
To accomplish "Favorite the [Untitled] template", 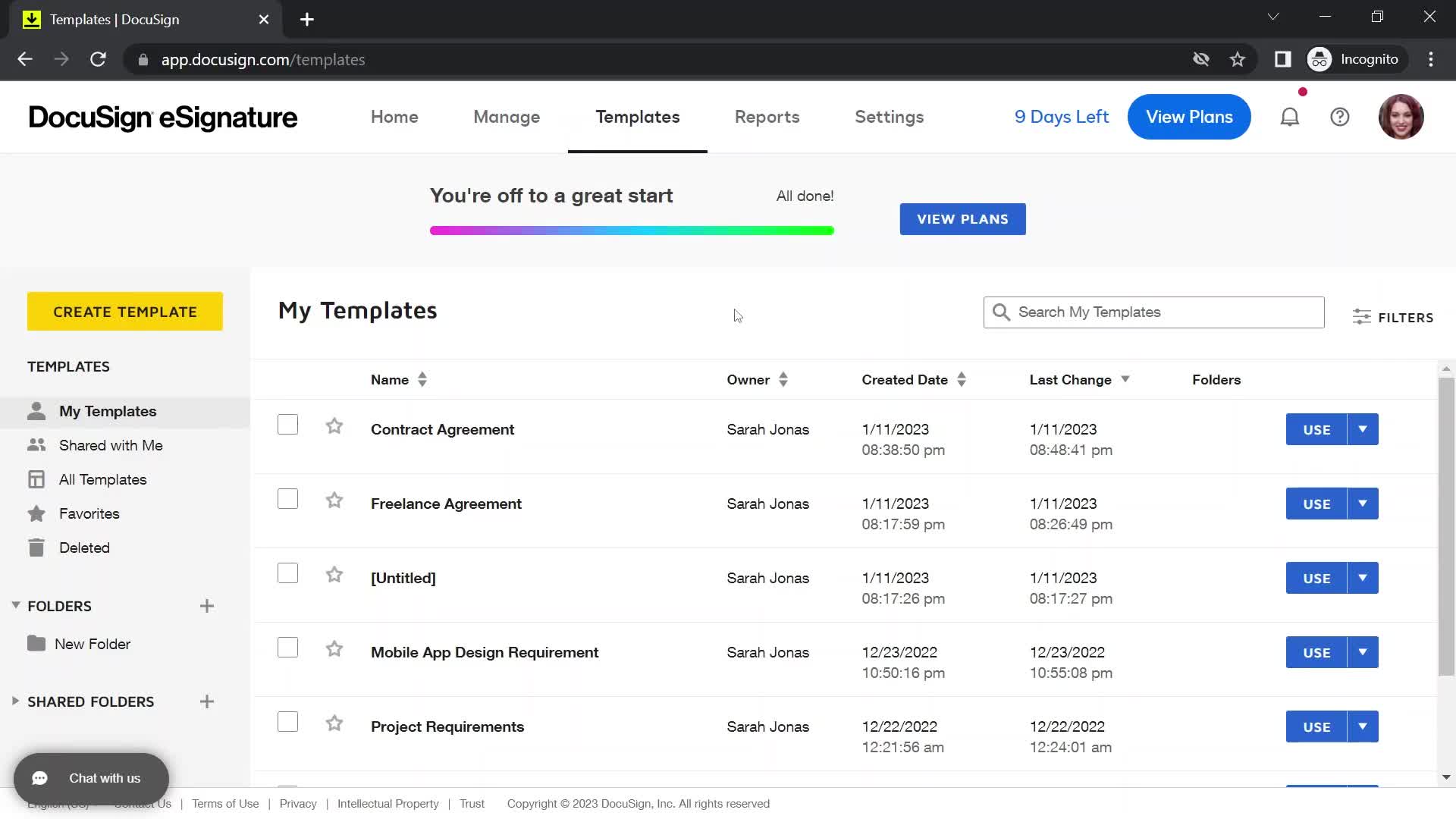I will pos(334,575).
